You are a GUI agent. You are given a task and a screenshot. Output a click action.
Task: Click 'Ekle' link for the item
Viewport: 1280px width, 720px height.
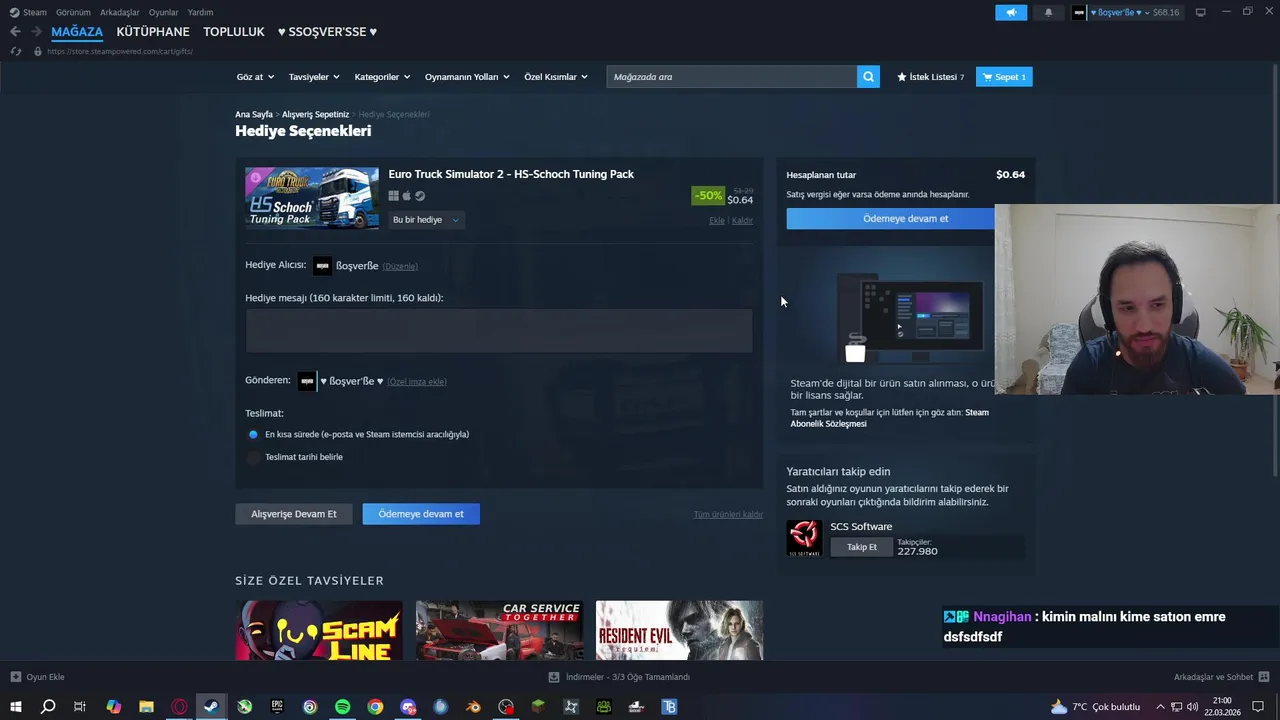point(717,220)
